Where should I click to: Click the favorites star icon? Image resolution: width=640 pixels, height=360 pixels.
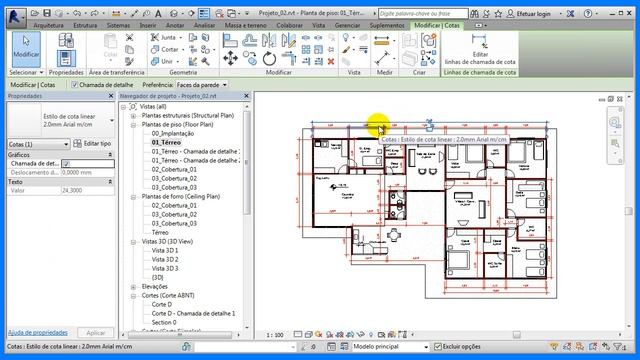tap(498, 13)
